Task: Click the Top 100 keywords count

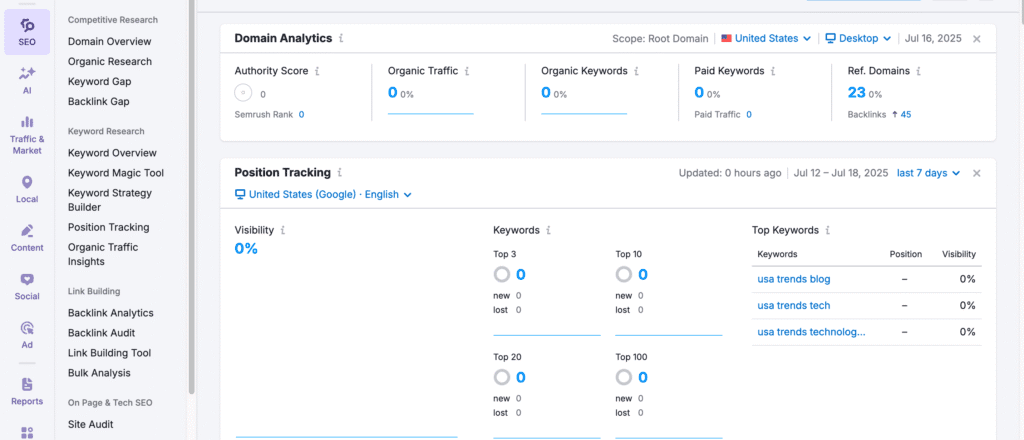Action: coord(643,377)
